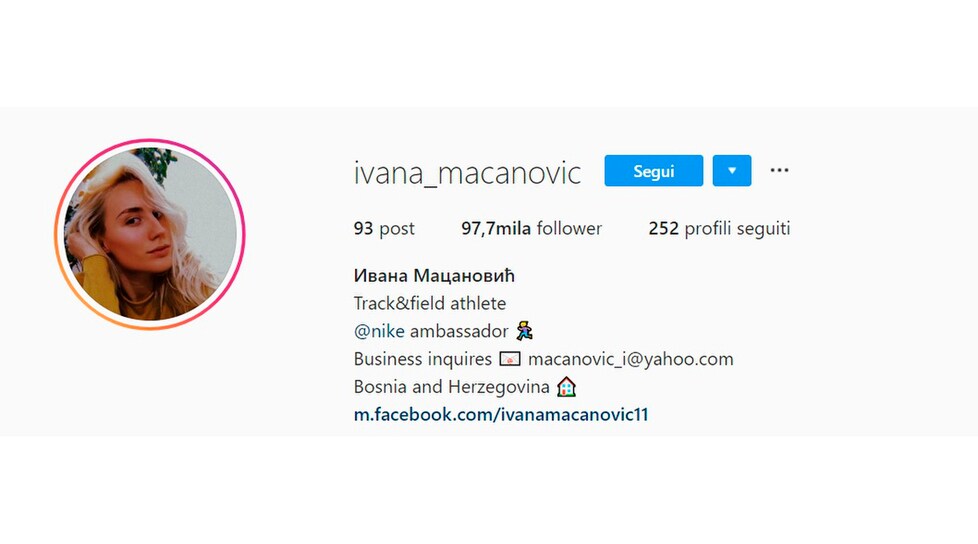Viewport: 978px width, 544px height.
Task: Open the 97,7mila follower list
Action: [531, 228]
